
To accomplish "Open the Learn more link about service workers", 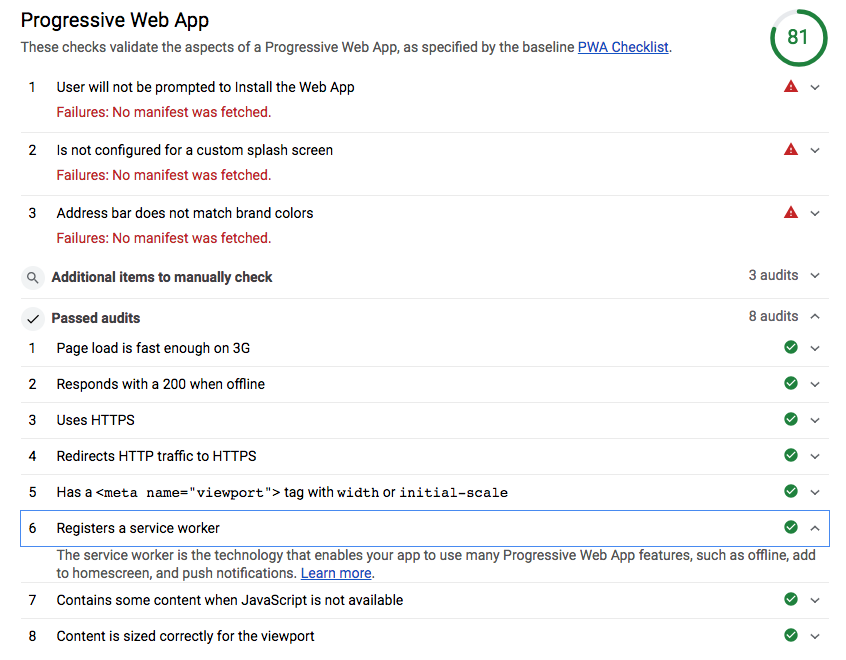I will coord(336,573).
